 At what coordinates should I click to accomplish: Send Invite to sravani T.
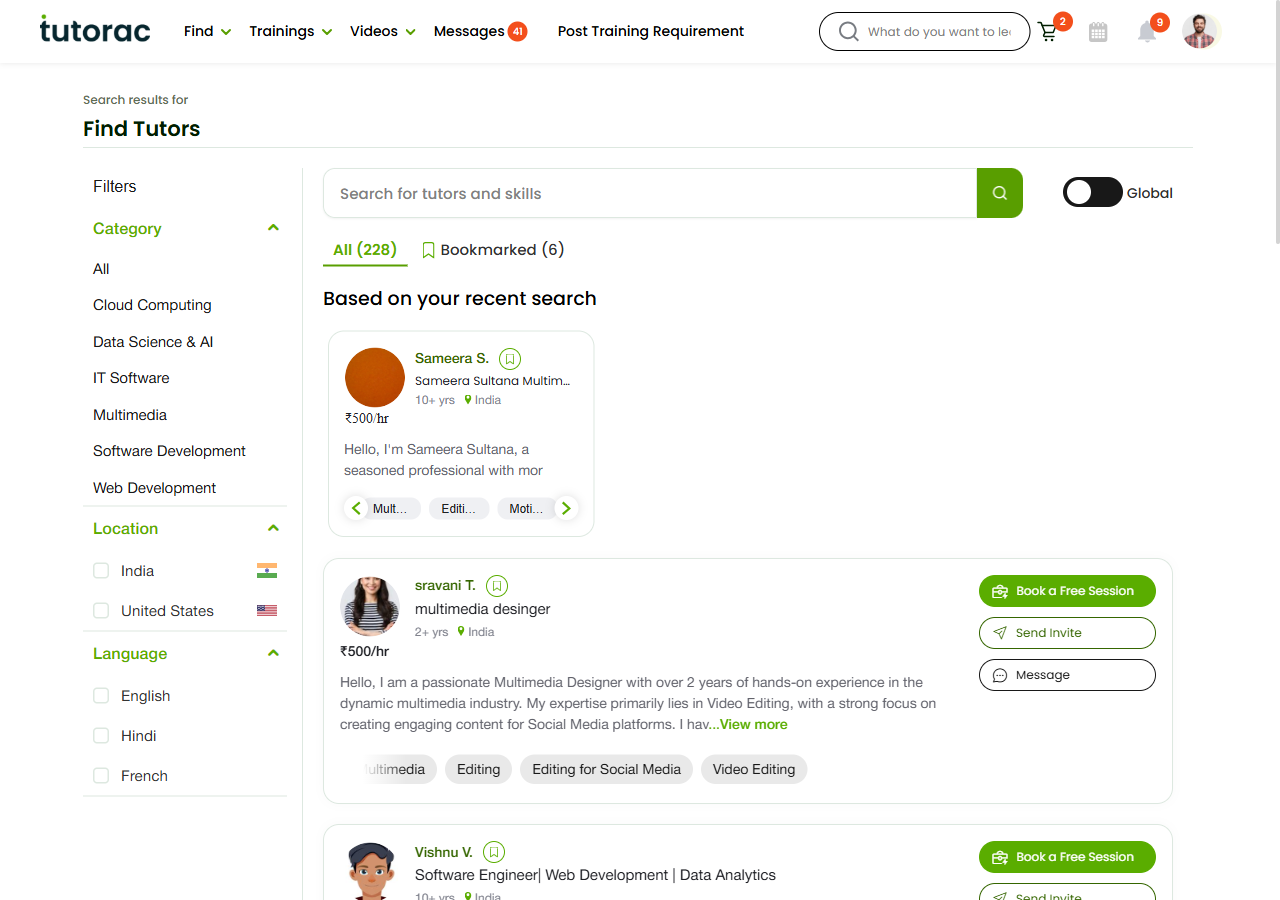pyautogui.click(x=1067, y=633)
